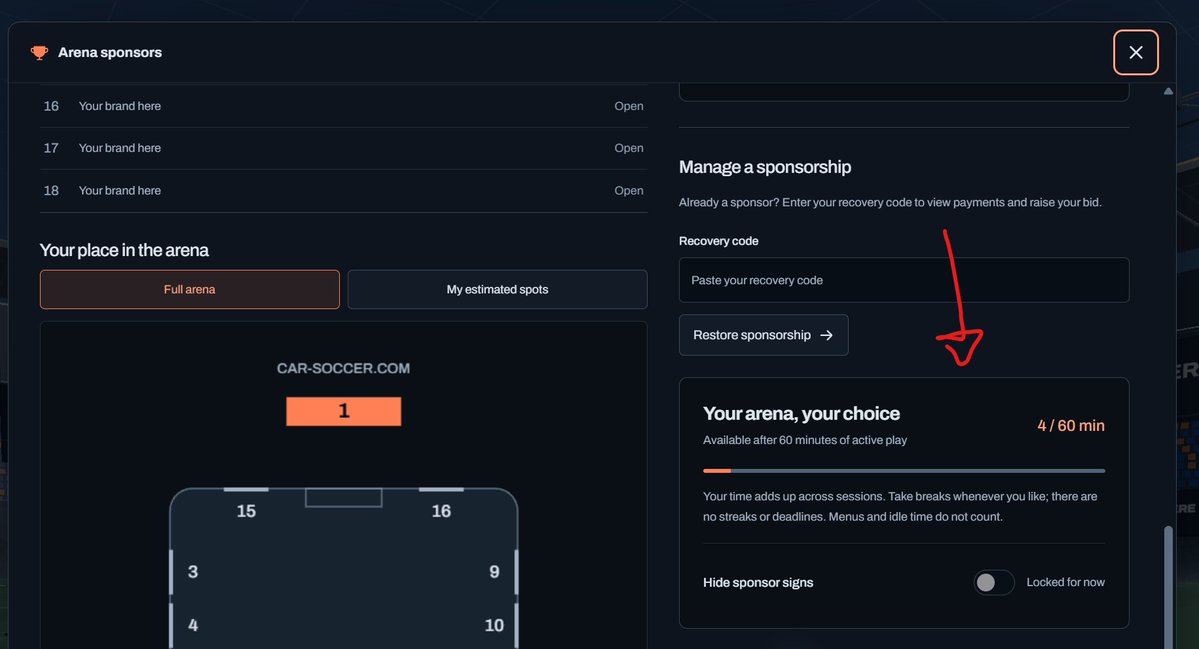Select the Full arena tab

tap(190, 290)
